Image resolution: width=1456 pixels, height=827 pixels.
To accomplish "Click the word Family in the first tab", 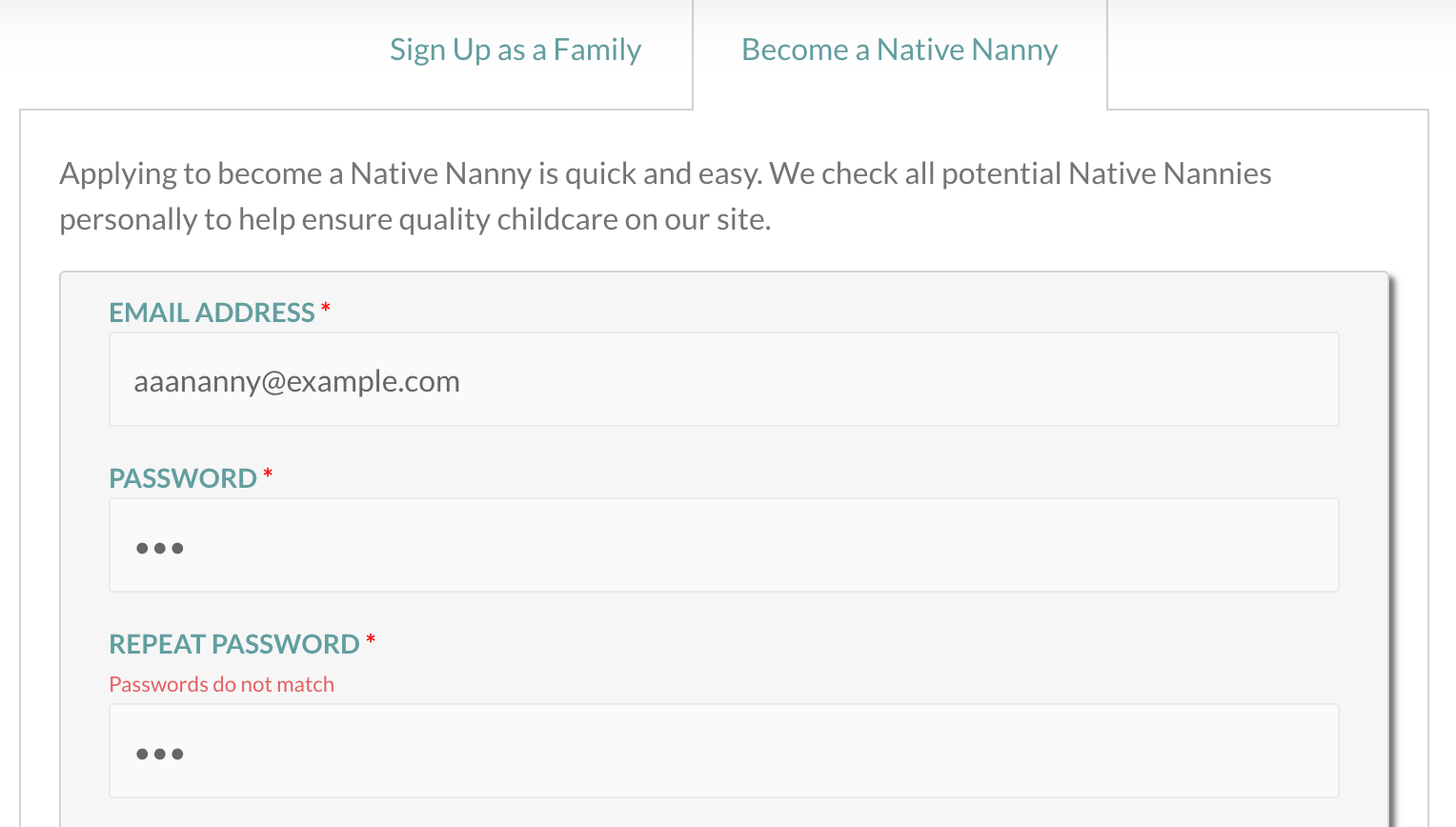I will click(597, 50).
